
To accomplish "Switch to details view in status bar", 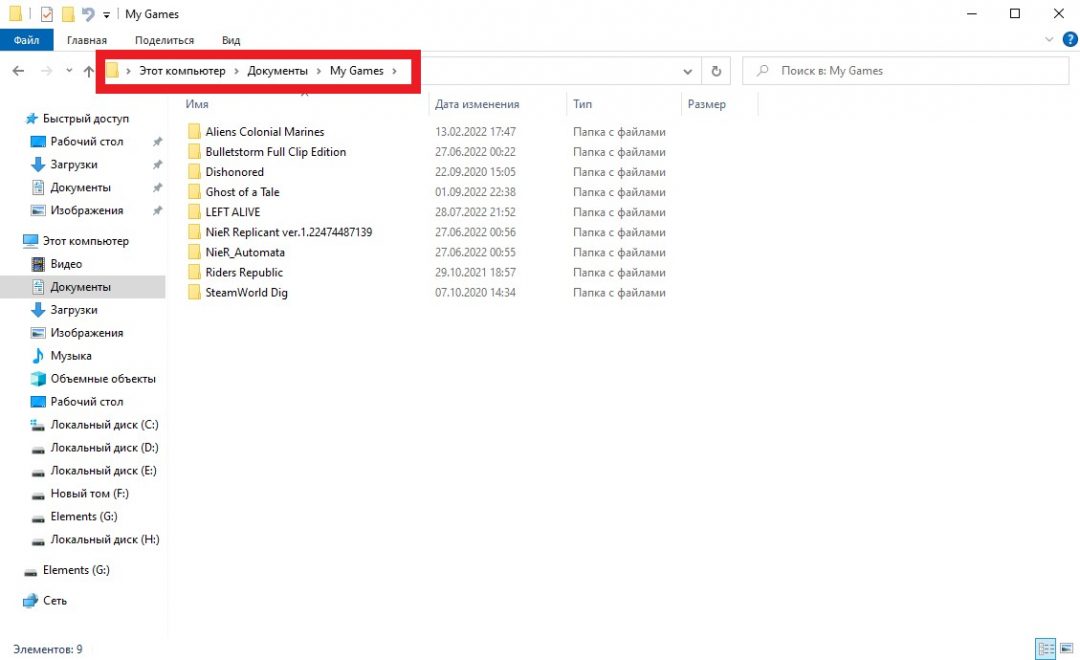I will tap(1045, 649).
